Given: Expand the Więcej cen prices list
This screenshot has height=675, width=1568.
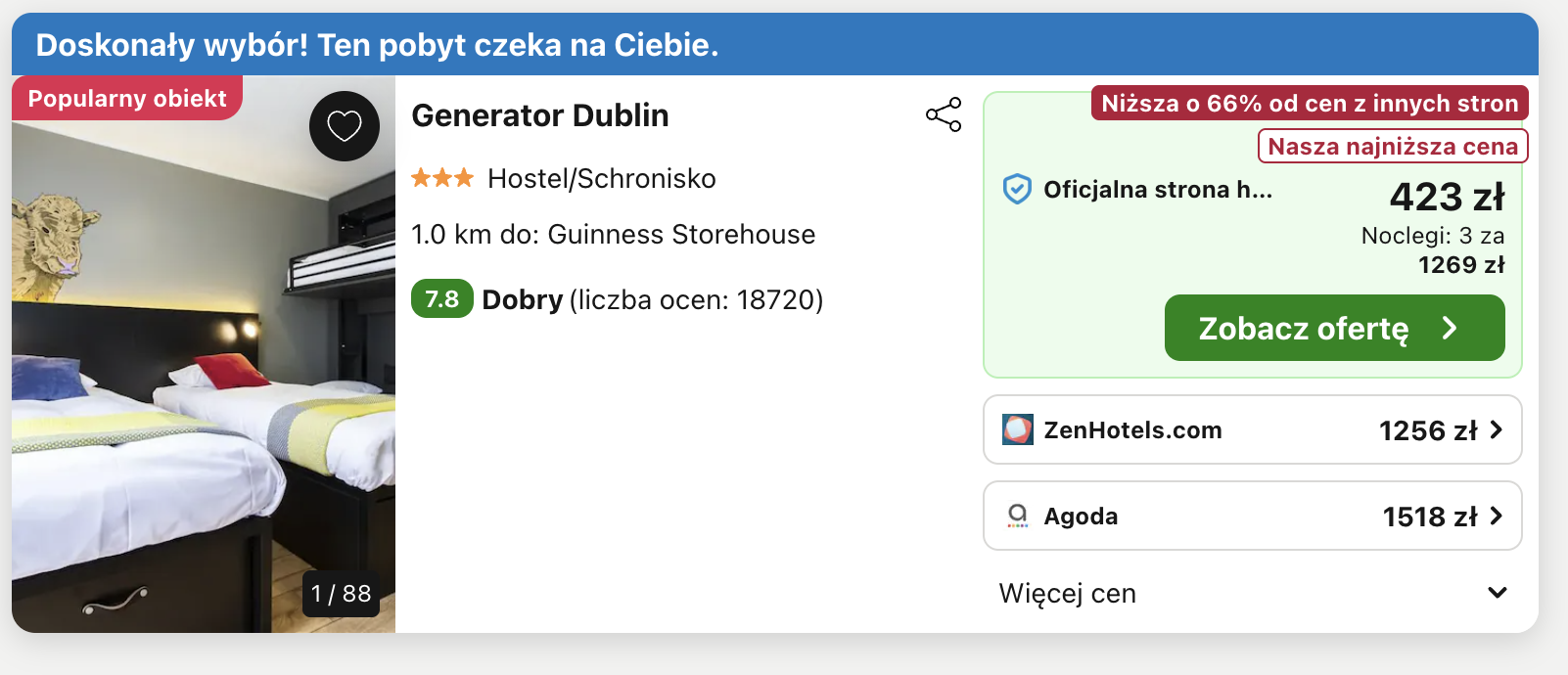Looking at the screenshot, I should point(1068,593).
